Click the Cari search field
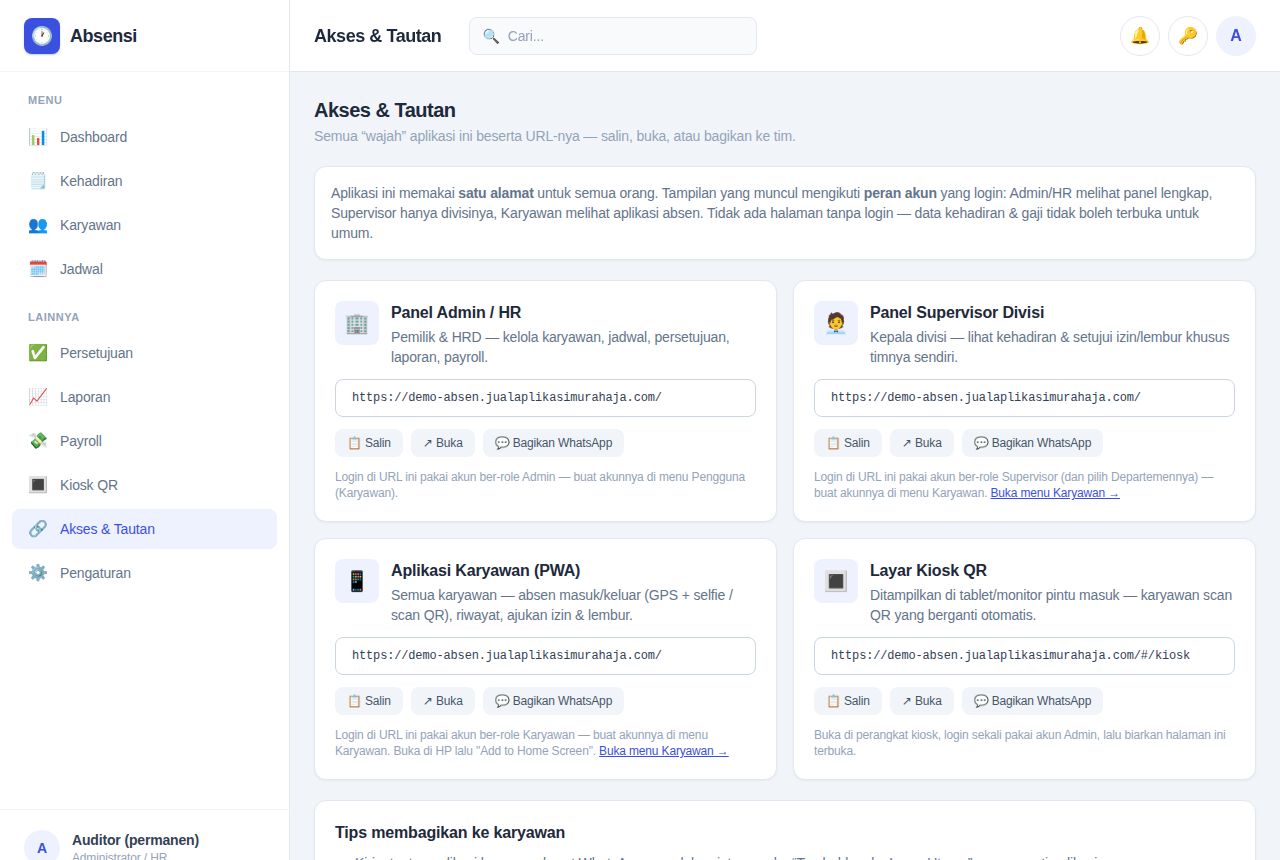The image size is (1280, 860). pyautogui.click(x=613, y=36)
